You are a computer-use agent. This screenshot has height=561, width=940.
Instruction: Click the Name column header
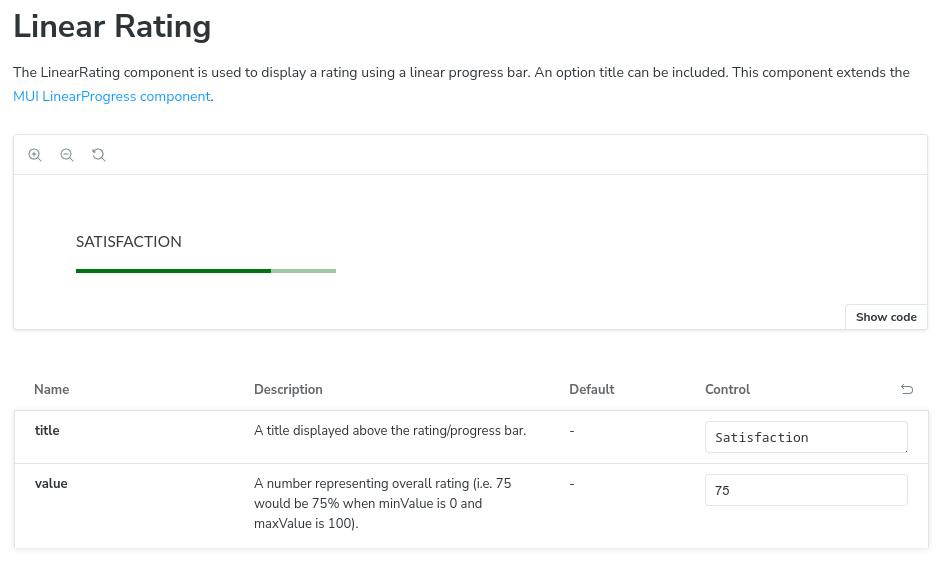[x=52, y=389]
